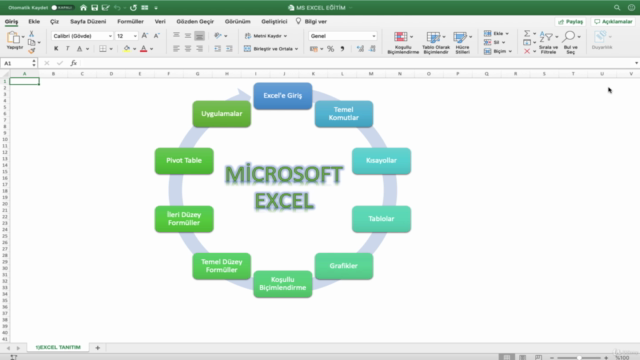Screen dimensions: 640x360
Task: Increase font size with larger A icon
Action: point(145,36)
